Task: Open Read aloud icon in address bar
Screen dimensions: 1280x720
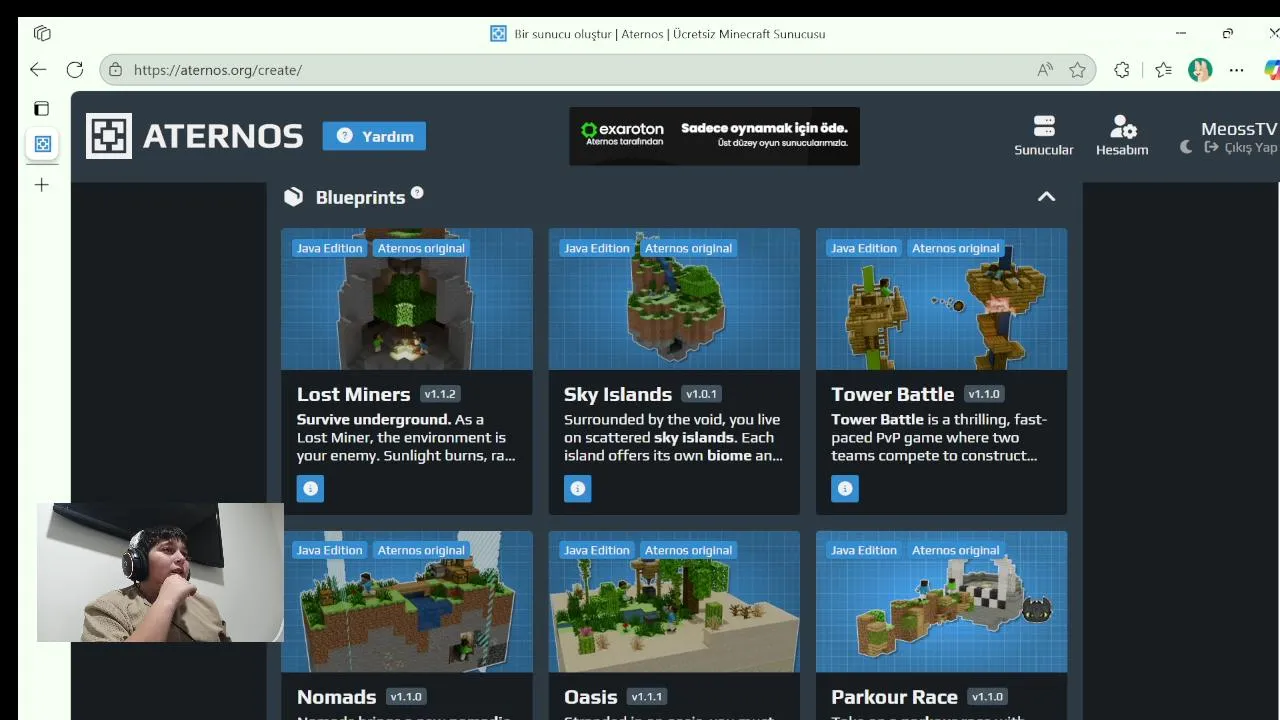Action: [x=1045, y=70]
